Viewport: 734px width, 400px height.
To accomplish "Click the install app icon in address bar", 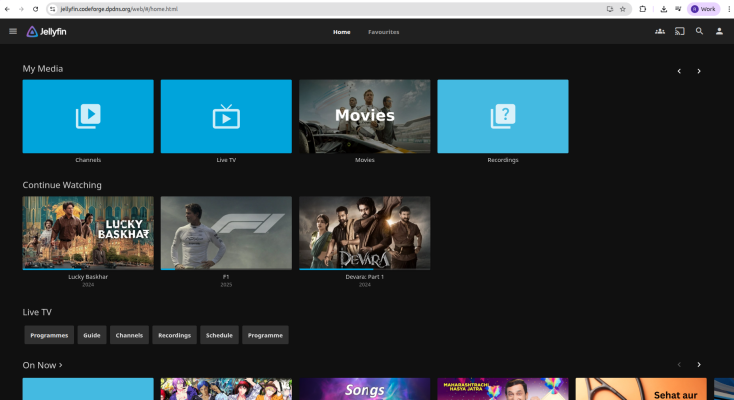I will 609,9.
